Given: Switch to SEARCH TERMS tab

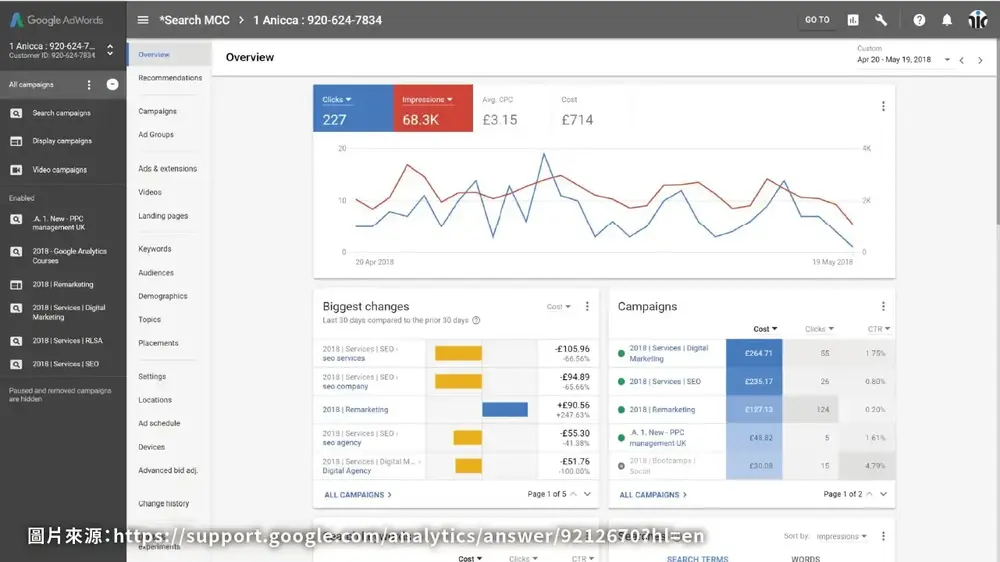Looking at the screenshot, I should click(697, 558).
